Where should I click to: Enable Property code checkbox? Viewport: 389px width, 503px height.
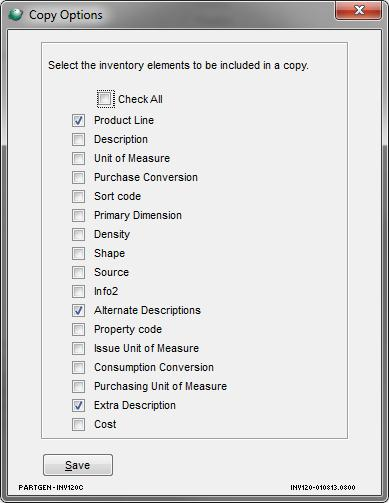coord(78,329)
